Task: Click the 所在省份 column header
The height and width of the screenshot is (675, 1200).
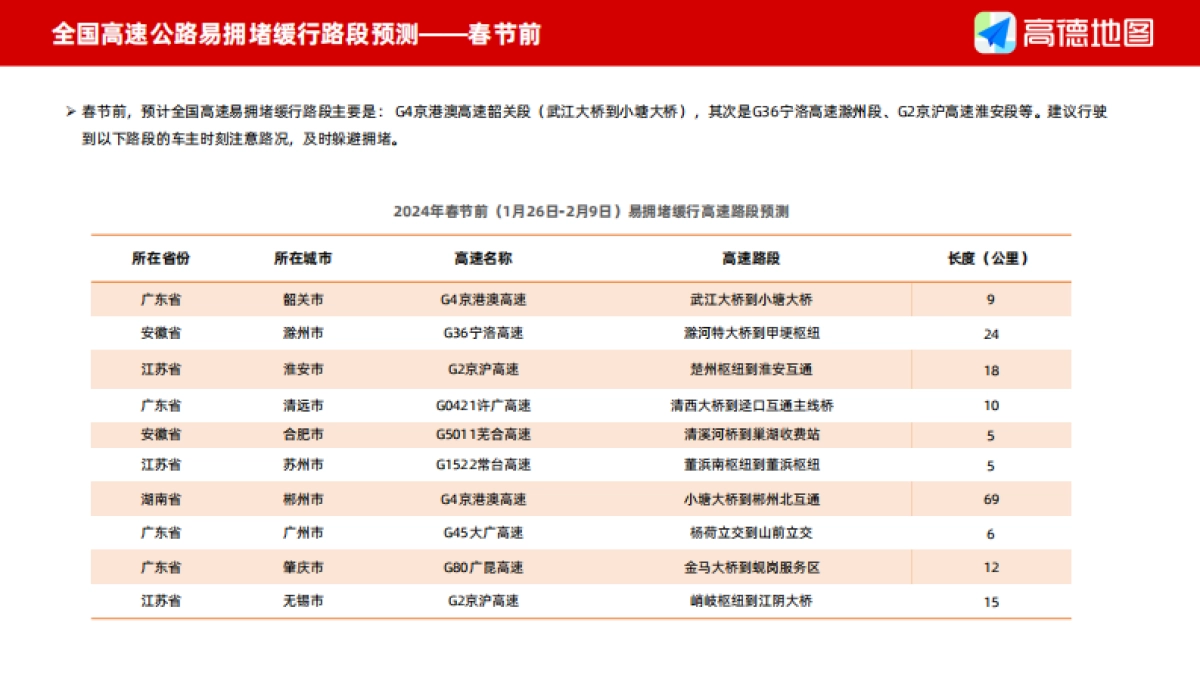Action: pyautogui.click(x=163, y=257)
